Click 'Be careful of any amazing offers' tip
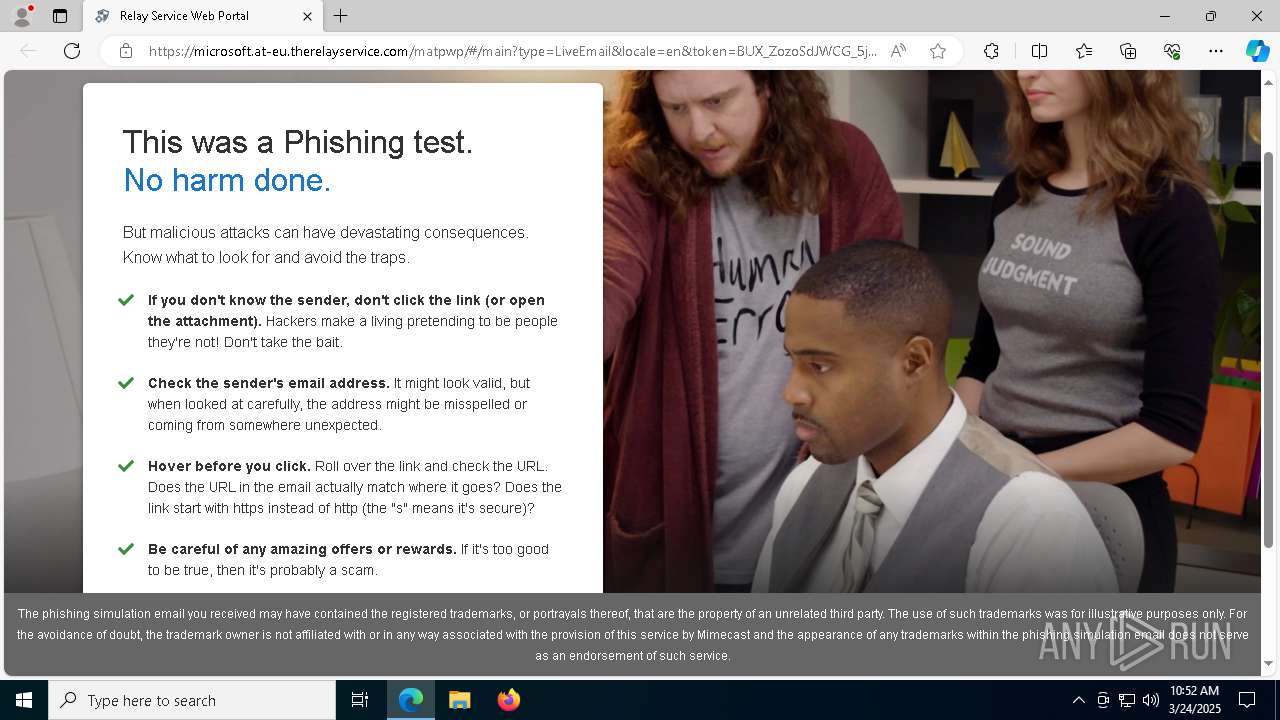 click(302, 549)
